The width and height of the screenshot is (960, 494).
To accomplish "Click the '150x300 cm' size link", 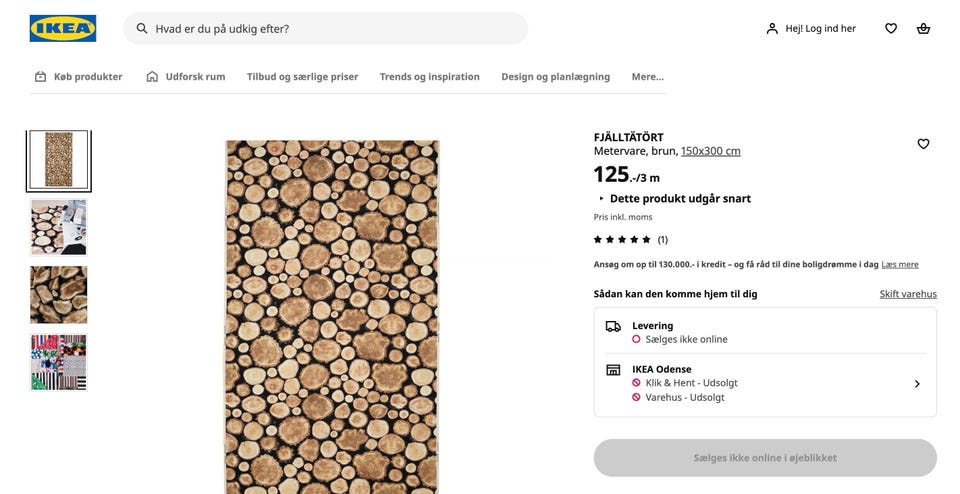I will [710, 151].
